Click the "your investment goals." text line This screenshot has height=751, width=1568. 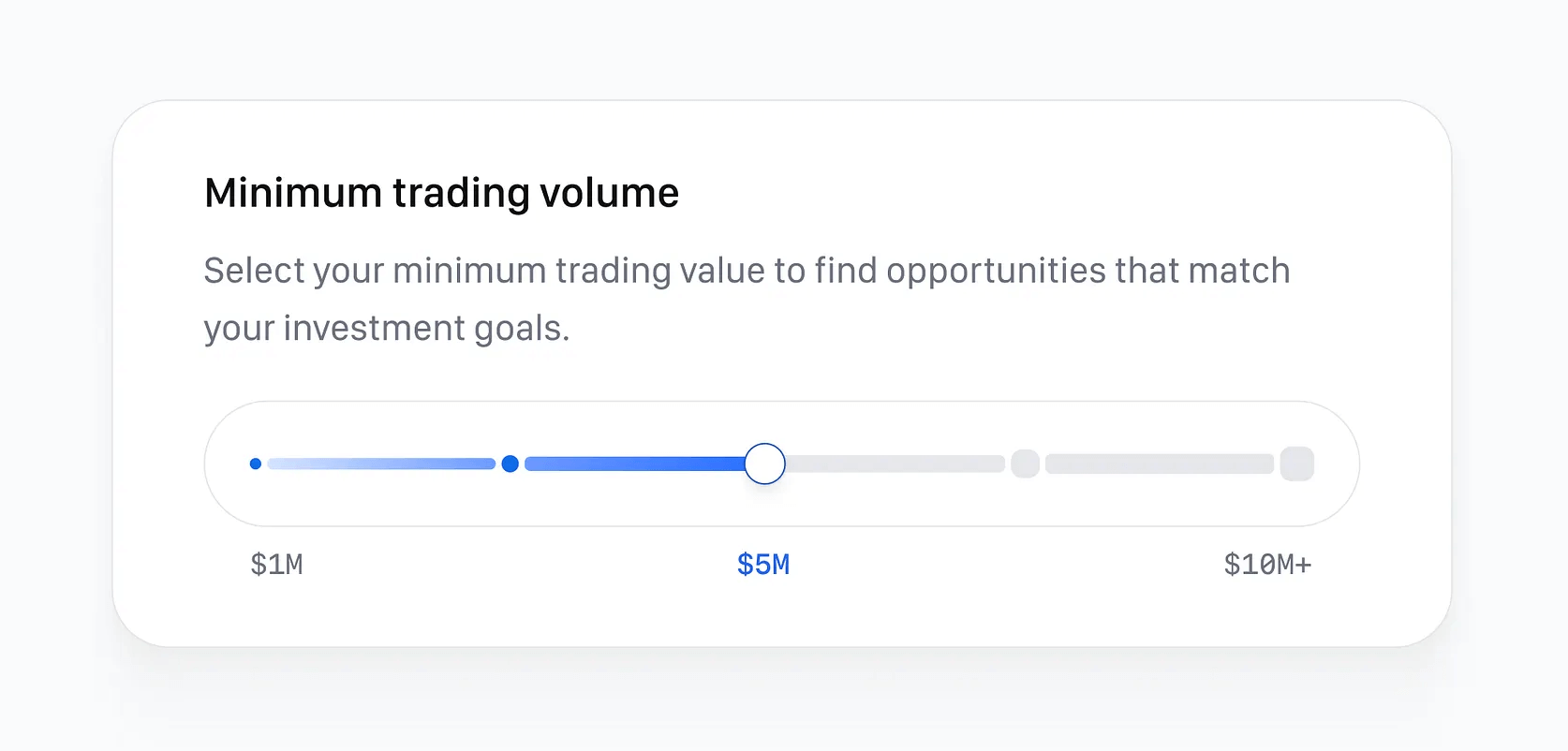coord(387,329)
